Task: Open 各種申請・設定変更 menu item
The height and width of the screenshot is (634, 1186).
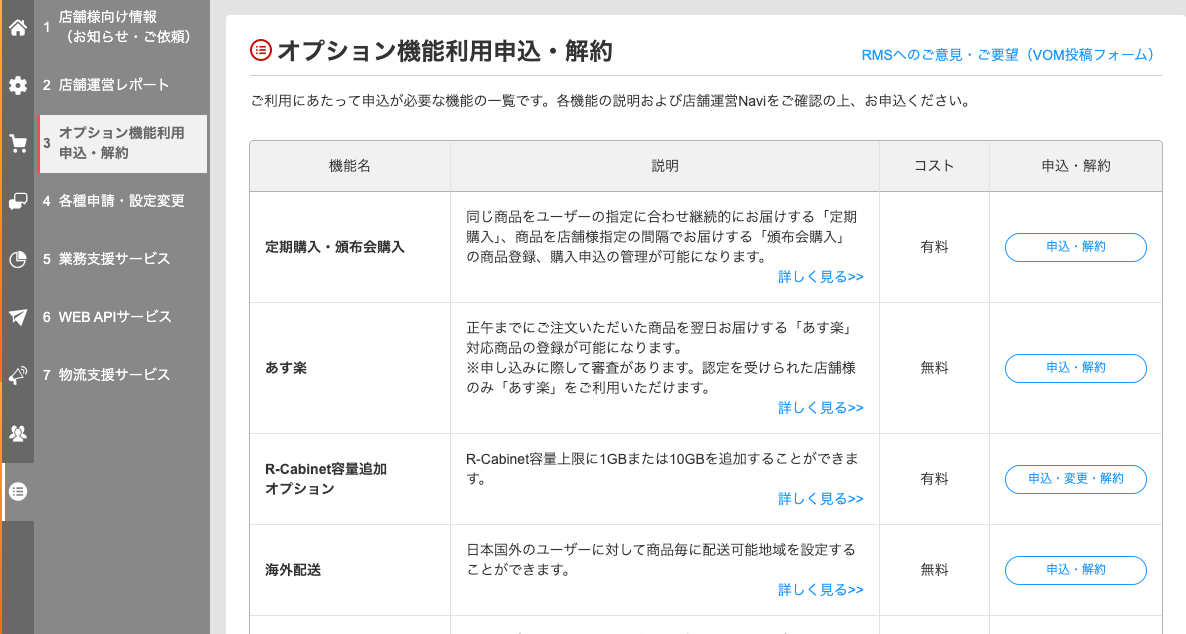Action: coord(123,201)
